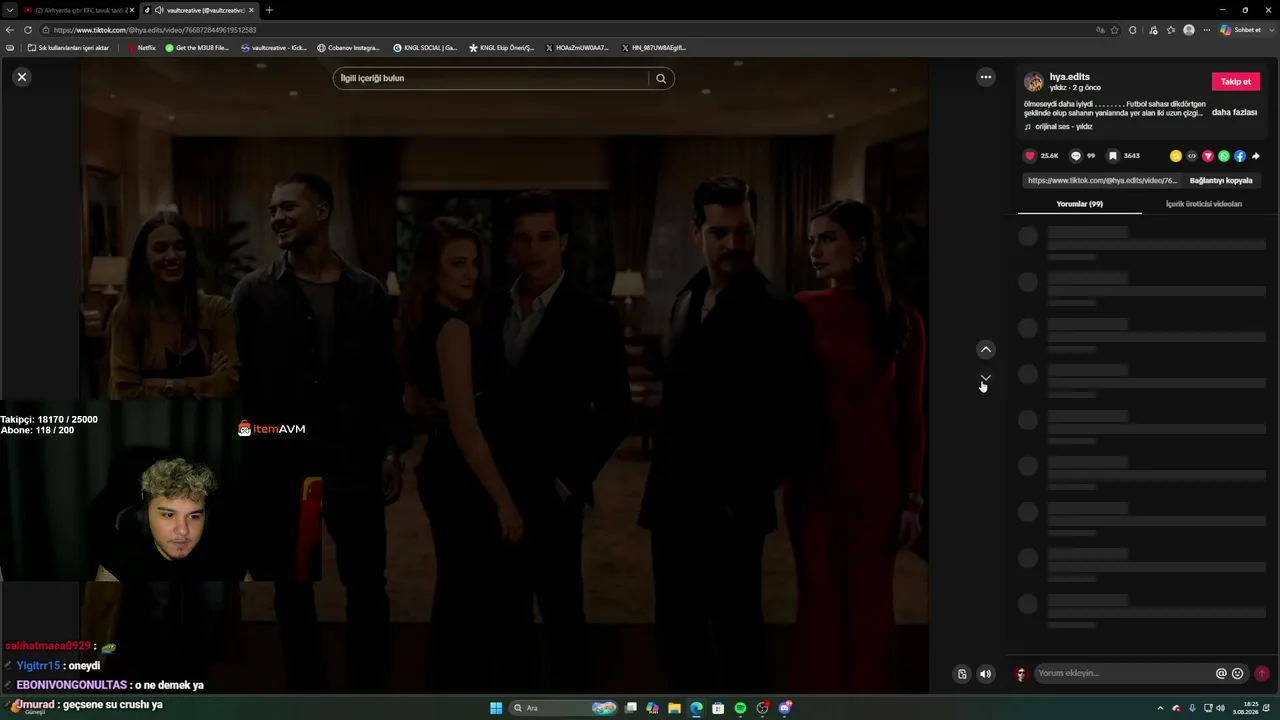Image resolution: width=1280 pixels, height=720 pixels.
Task: Add this page to favorites with star
Action: [1115, 30]
